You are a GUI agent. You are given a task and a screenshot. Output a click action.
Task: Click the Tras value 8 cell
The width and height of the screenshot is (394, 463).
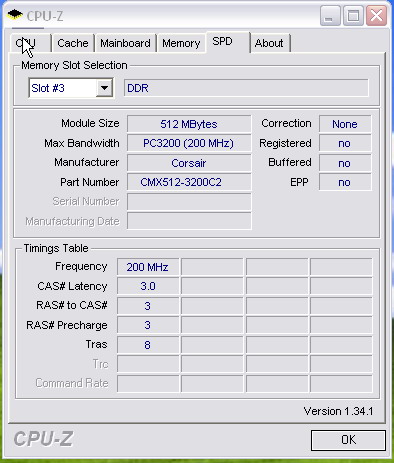click(x=148, y=344)
